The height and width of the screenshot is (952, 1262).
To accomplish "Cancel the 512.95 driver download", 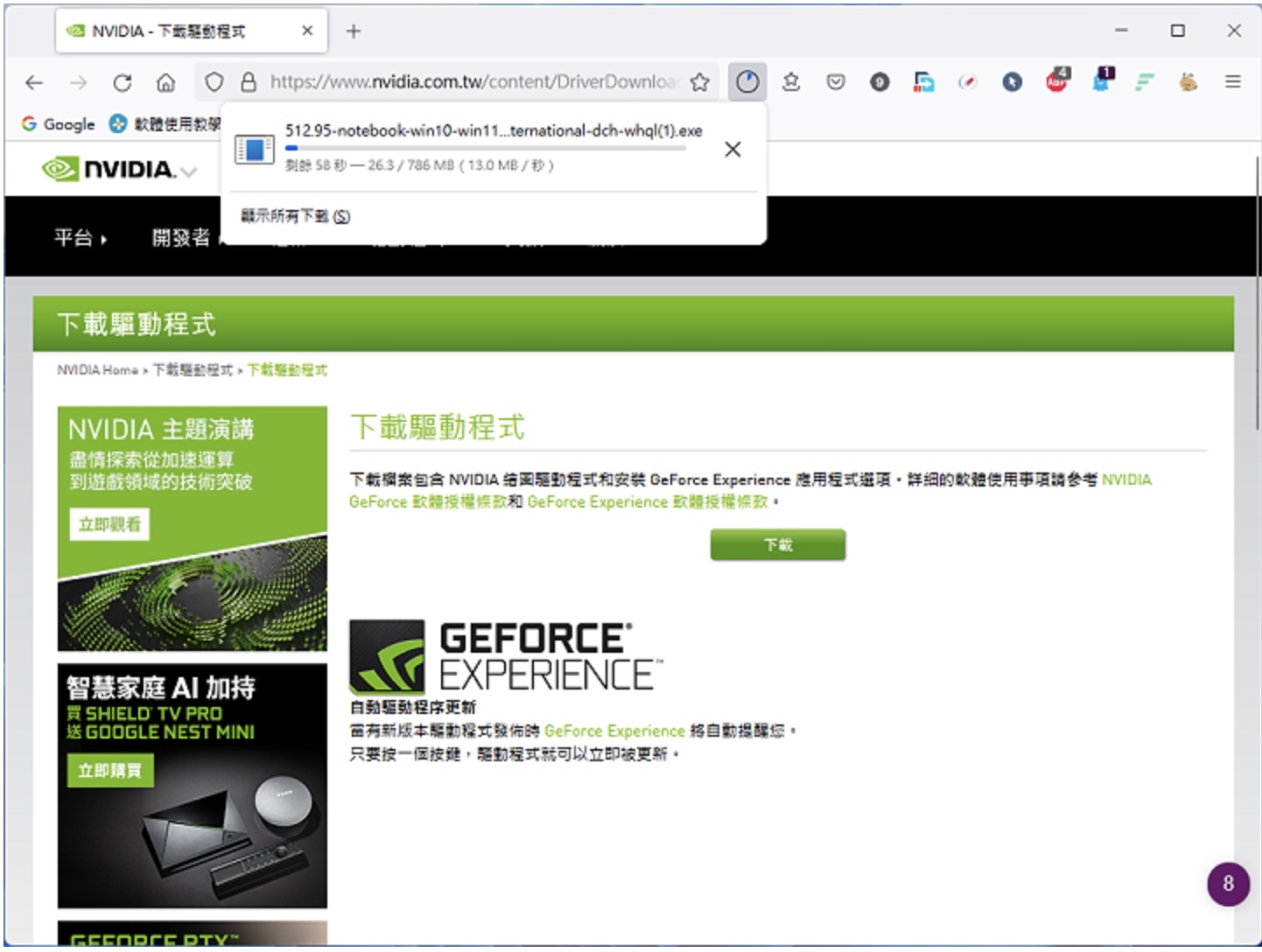I will 733,150.
